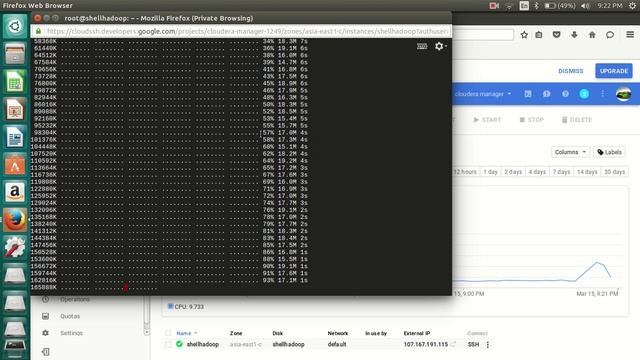The image size is (640, 360).
Task: Open the clock showing 9:22 PM
Action: (x=610, y=6)
